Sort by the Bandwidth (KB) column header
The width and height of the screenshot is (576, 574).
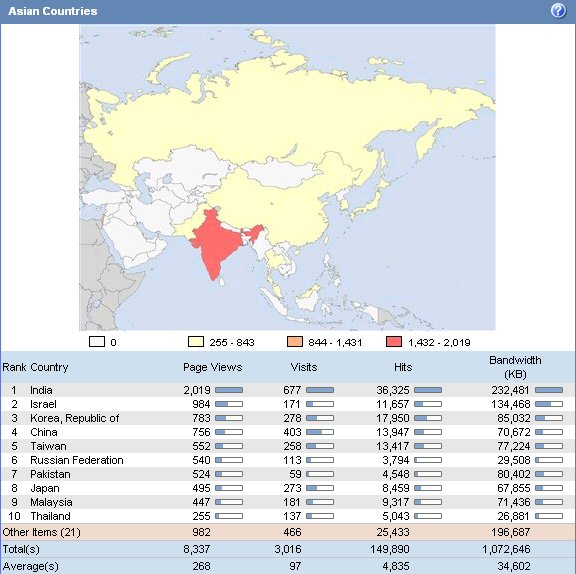515,367
